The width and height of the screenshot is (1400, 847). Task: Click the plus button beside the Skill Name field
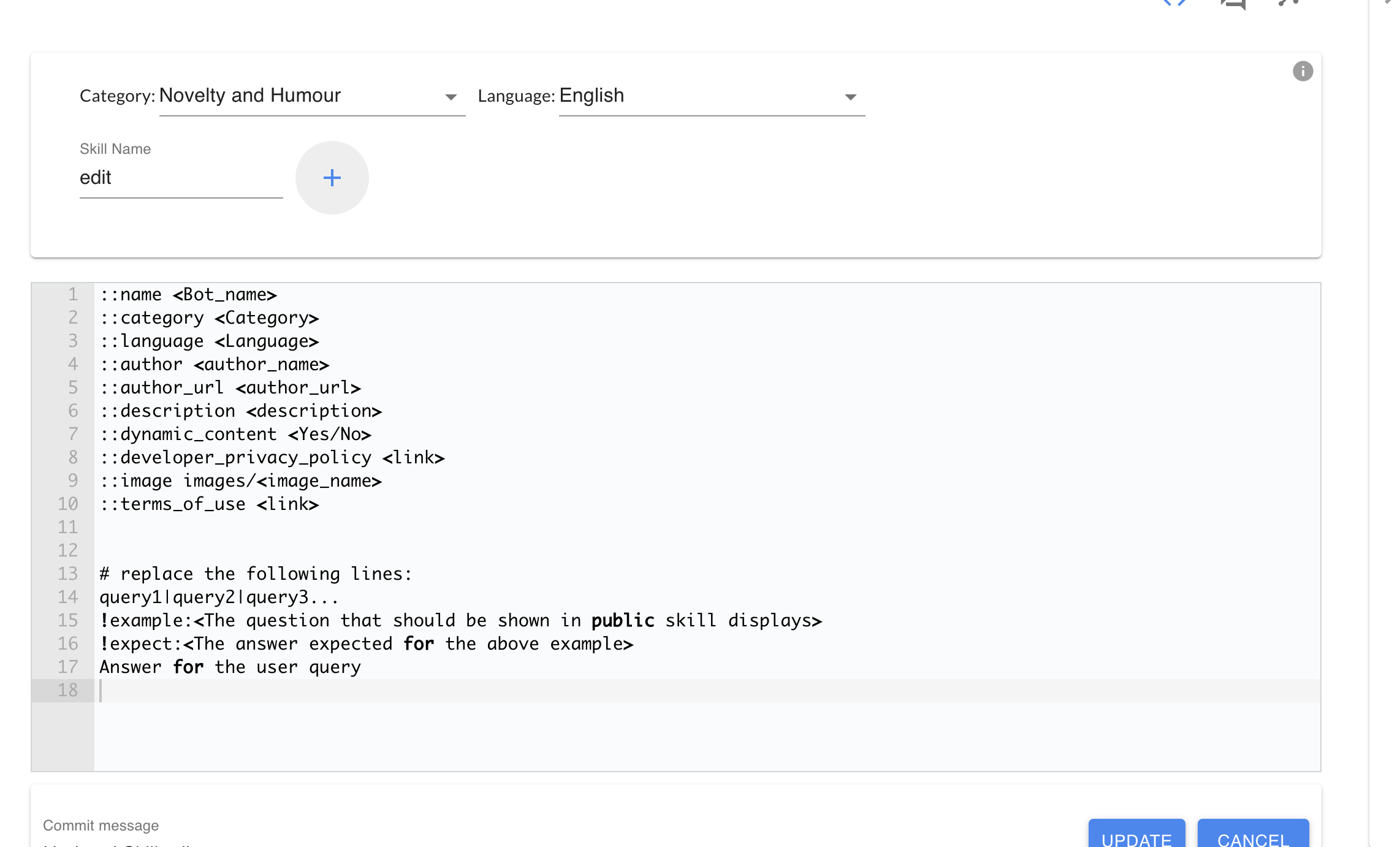(332, 178)
